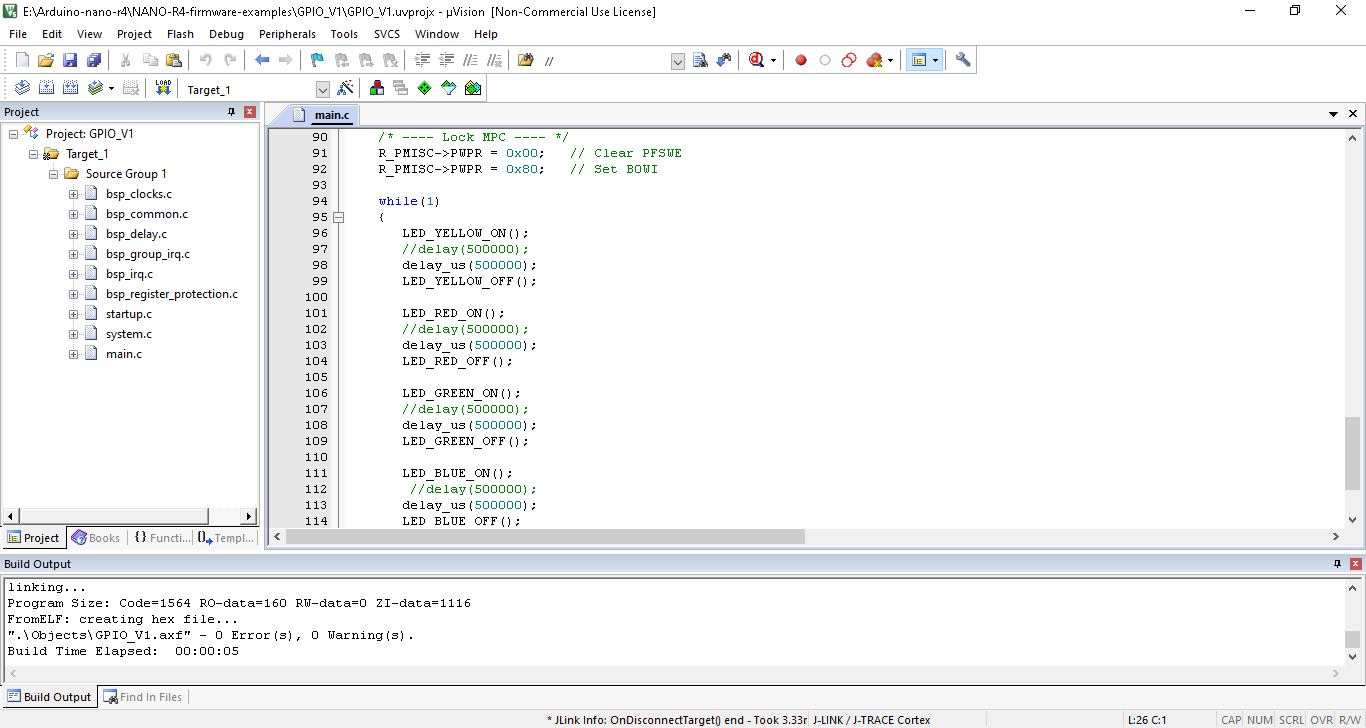
Task: Open the Target_1 selection dropdown
Action: (322, 89)
